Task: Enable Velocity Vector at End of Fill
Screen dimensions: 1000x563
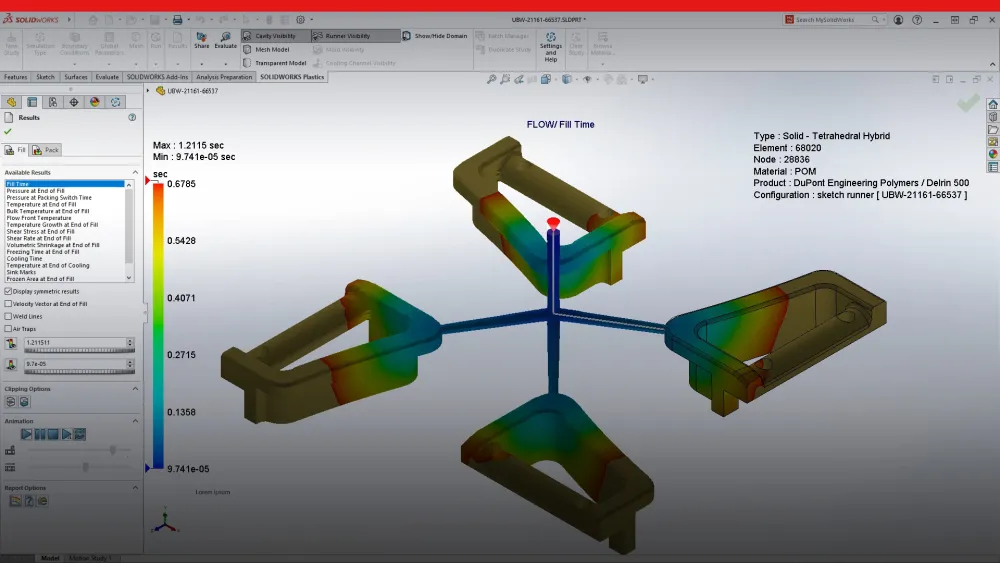Action: tap(8, 304)
